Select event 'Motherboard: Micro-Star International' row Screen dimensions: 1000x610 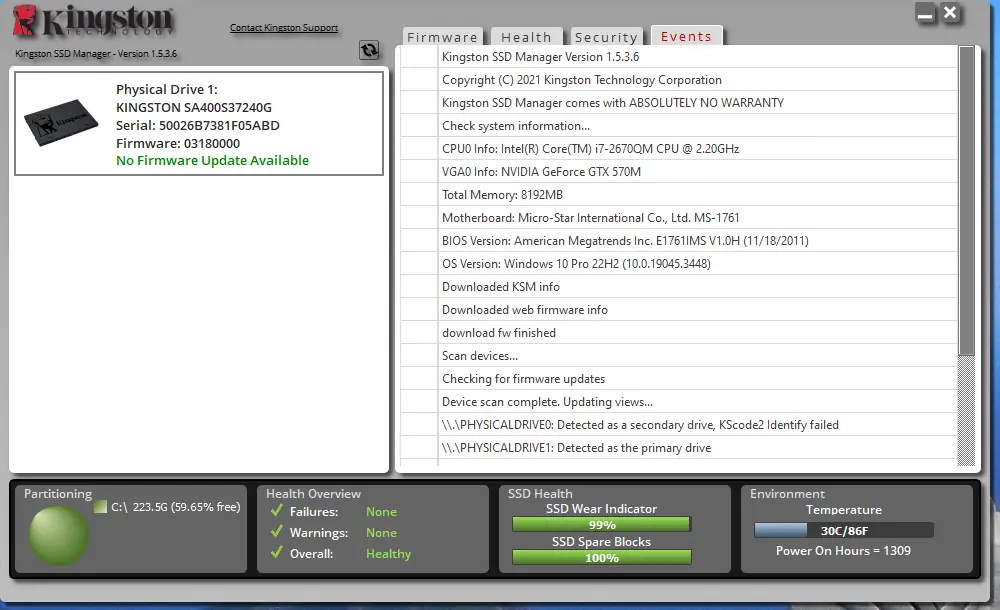[x=679, y=218]
